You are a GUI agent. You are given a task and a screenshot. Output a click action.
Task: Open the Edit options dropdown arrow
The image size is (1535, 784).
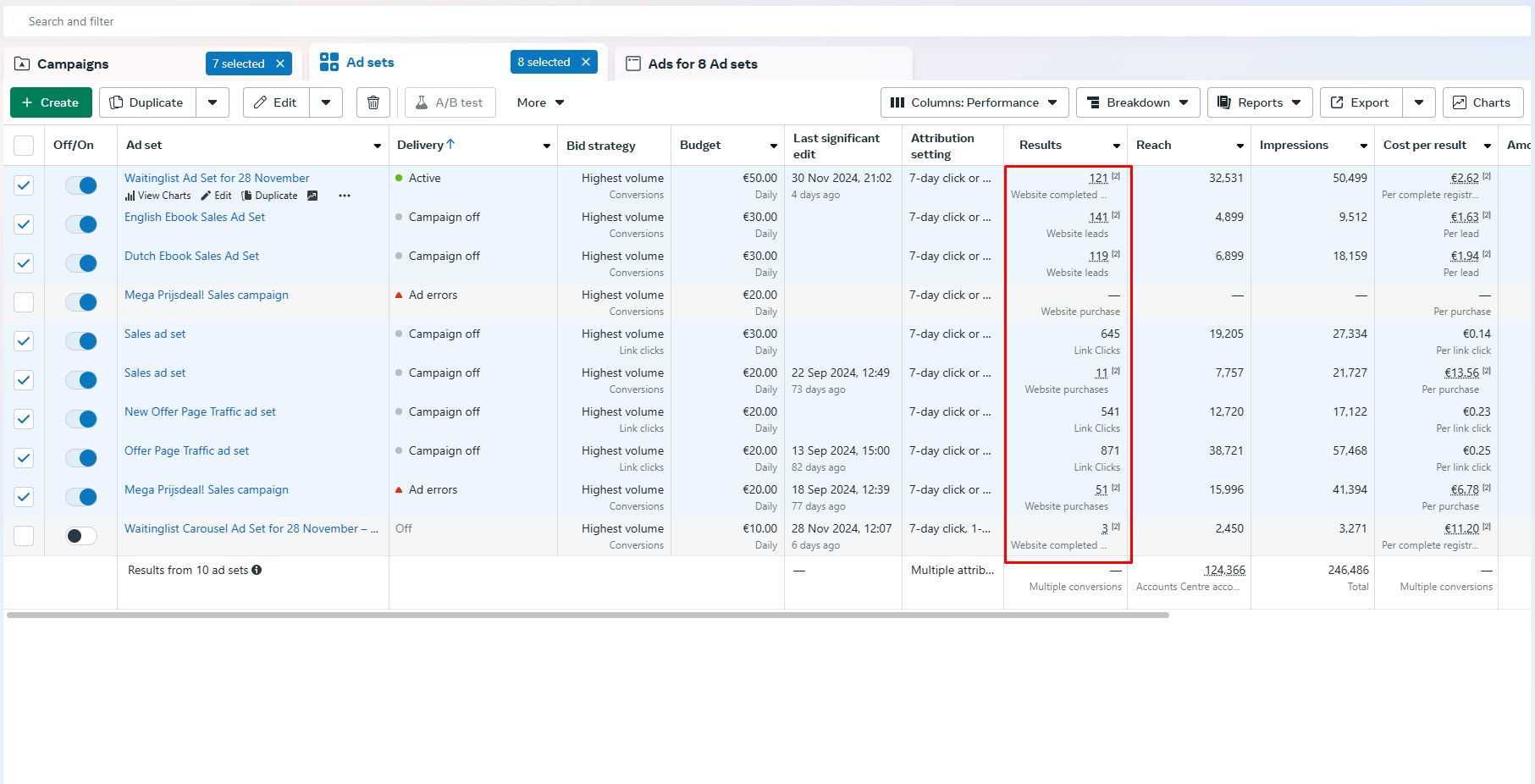coord(326,102)
